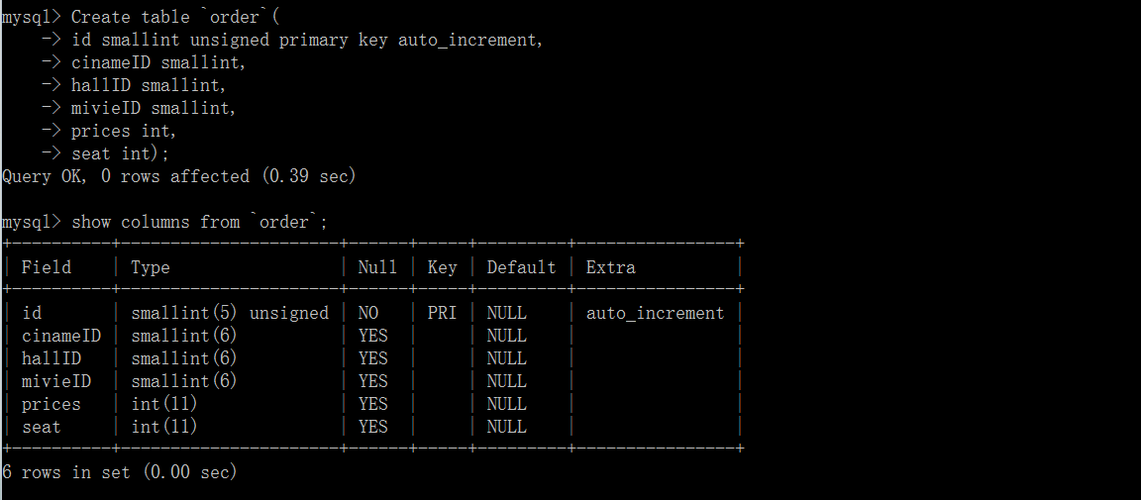Click the 'Null' column header
The width and height of the screenshot is (1141, 500).
378,267
